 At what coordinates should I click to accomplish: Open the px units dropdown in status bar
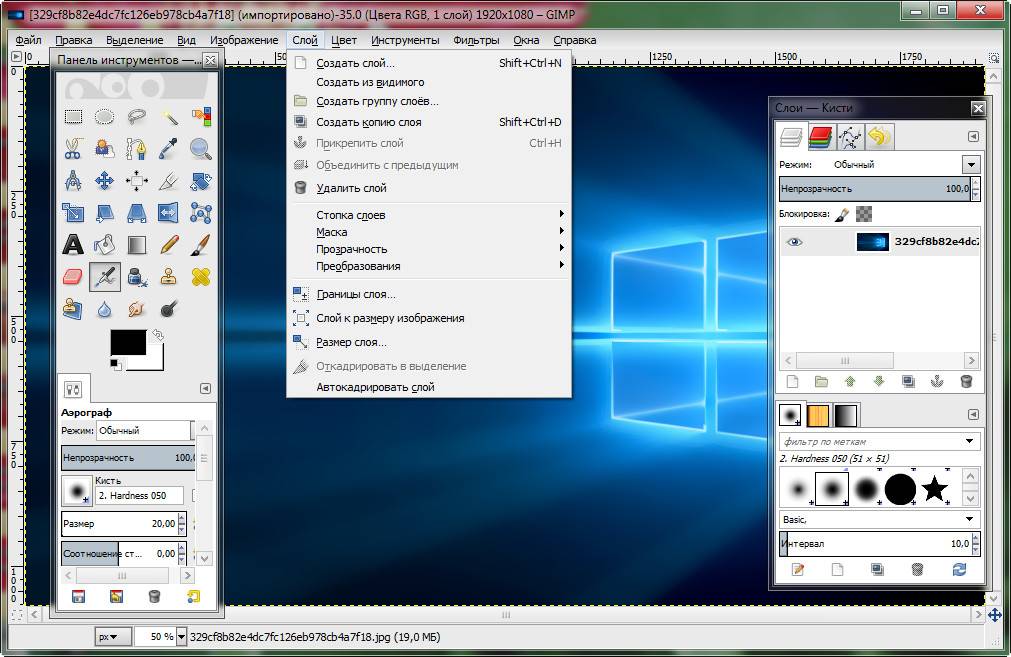pyautogui.click(x=113, y=636)
